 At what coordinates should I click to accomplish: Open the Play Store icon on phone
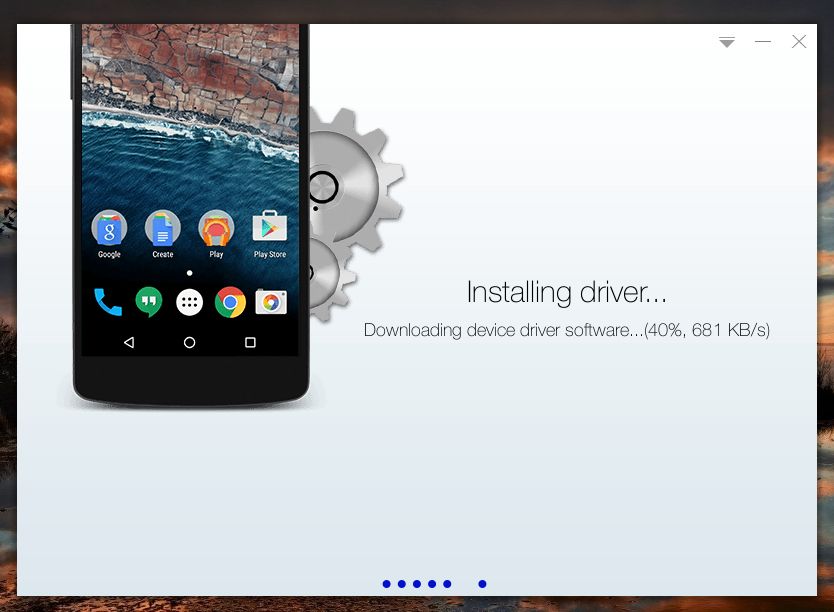tap(270, 227)
